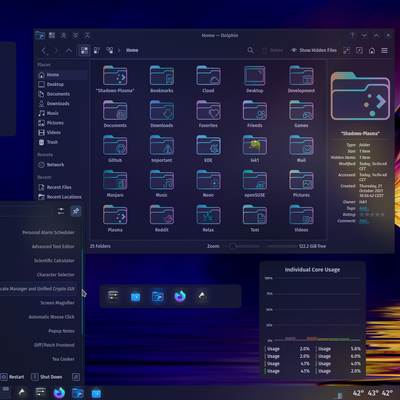Select the Text folder icon
The image size is (400, 400).
click(255, 215)
